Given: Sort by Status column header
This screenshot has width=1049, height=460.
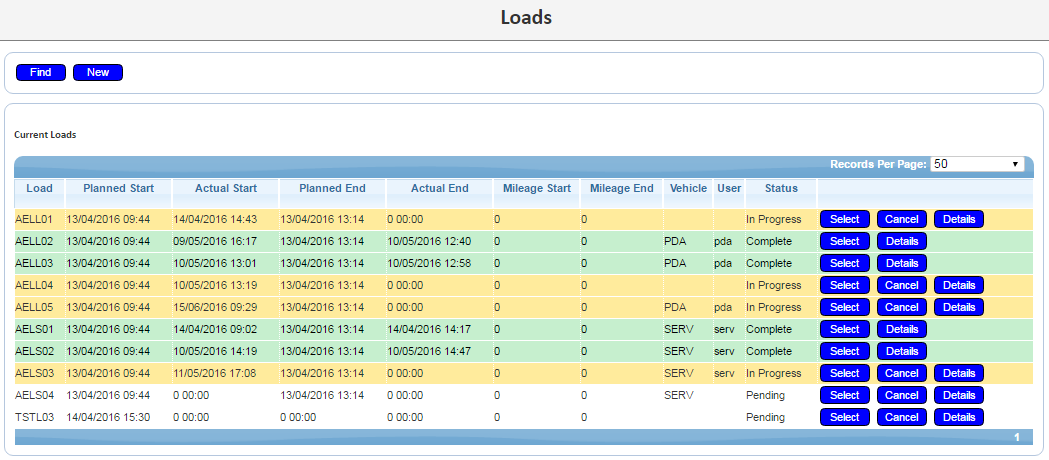Looking at the screenshot, I should pos(781,189).
